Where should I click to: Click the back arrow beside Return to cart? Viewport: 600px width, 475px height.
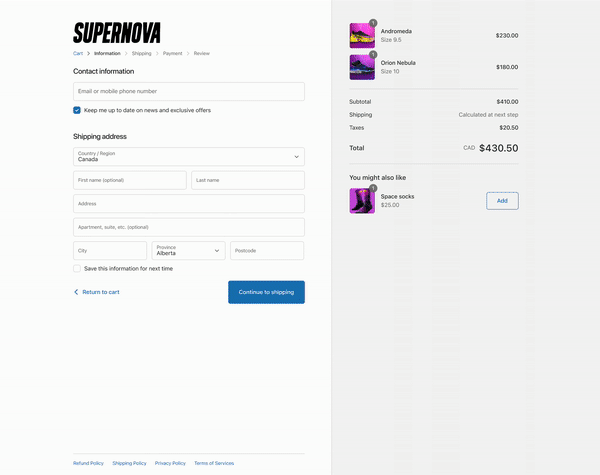[76, 292]
